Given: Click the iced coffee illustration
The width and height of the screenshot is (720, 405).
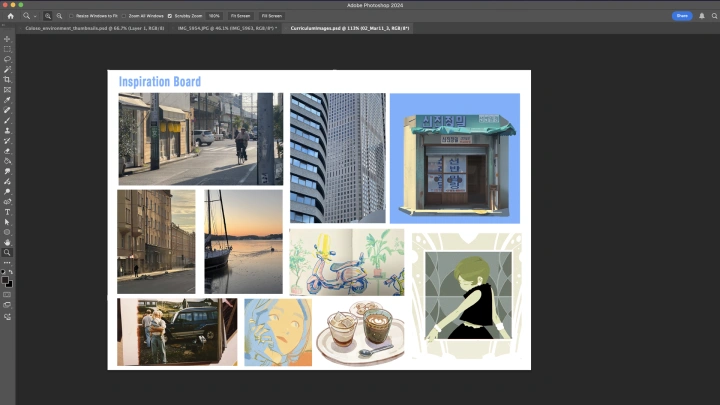Looking at the screenshot, I should [x=360, y=332].
